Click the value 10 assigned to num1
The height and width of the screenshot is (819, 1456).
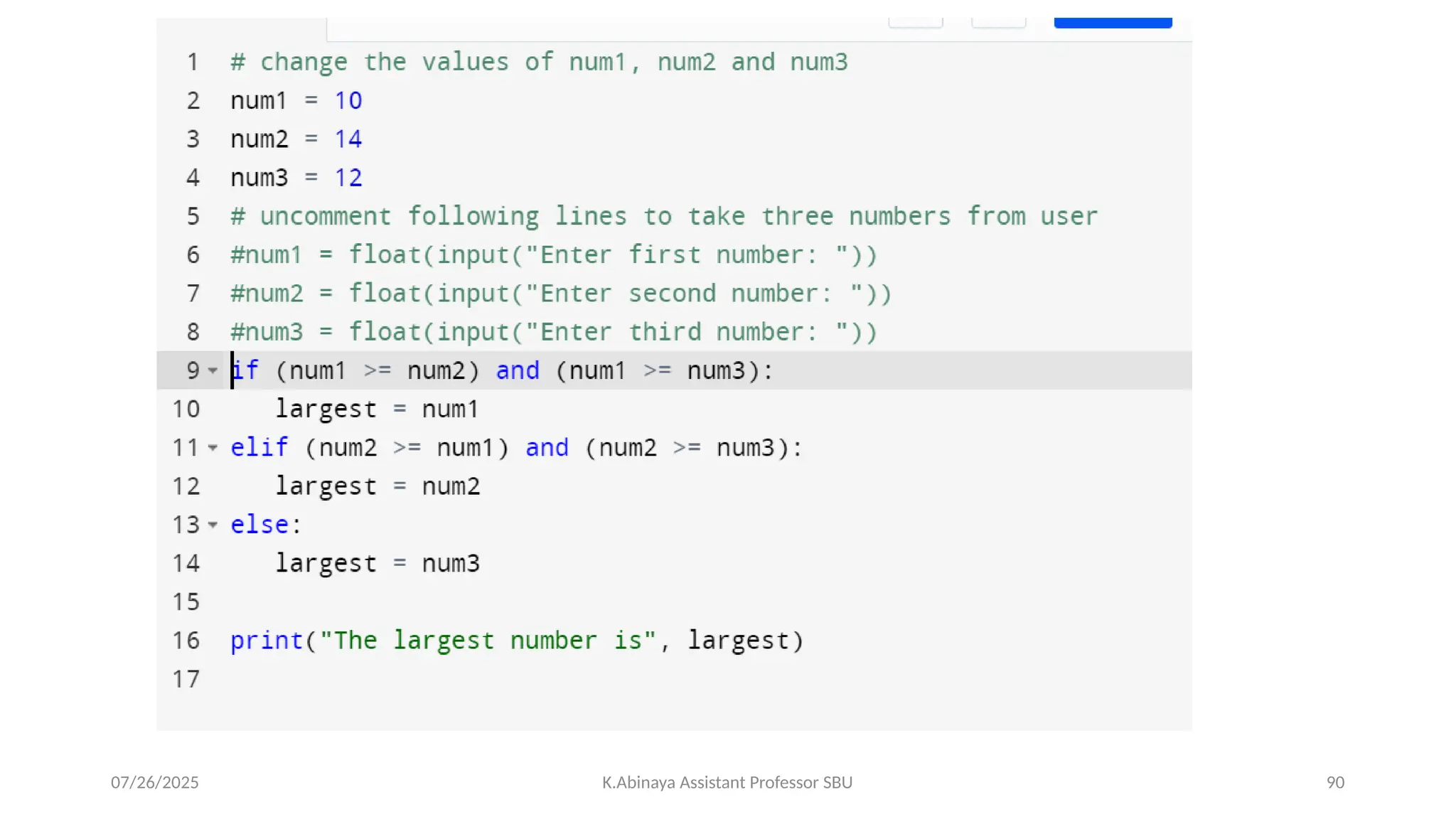(348, 101)
